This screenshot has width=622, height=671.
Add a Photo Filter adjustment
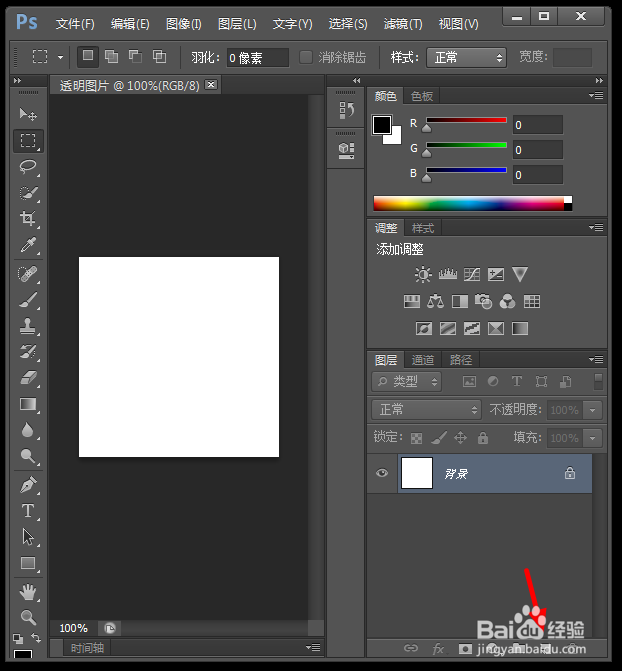point(484,302)
